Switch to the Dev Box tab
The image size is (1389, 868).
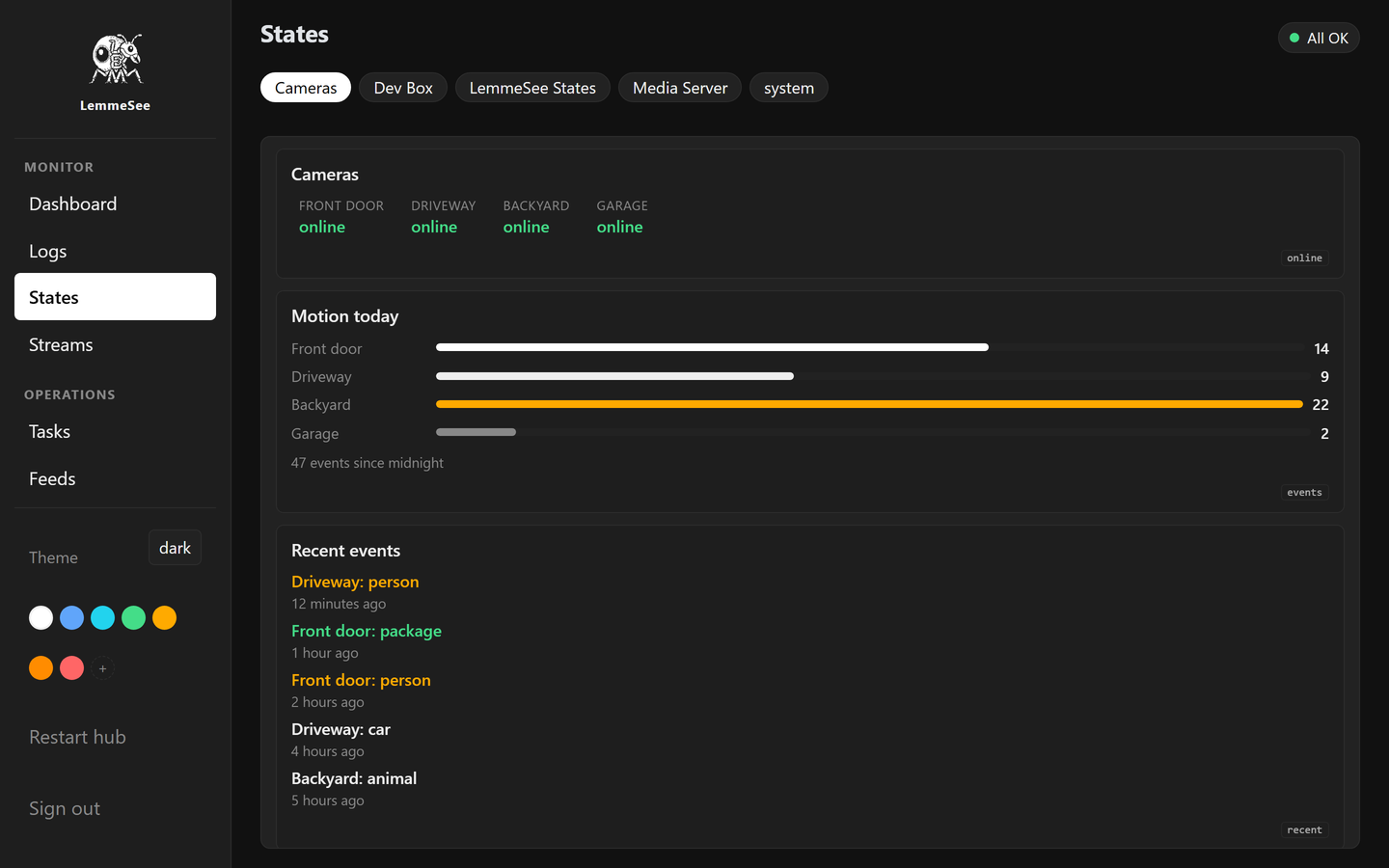coord(403,88)
